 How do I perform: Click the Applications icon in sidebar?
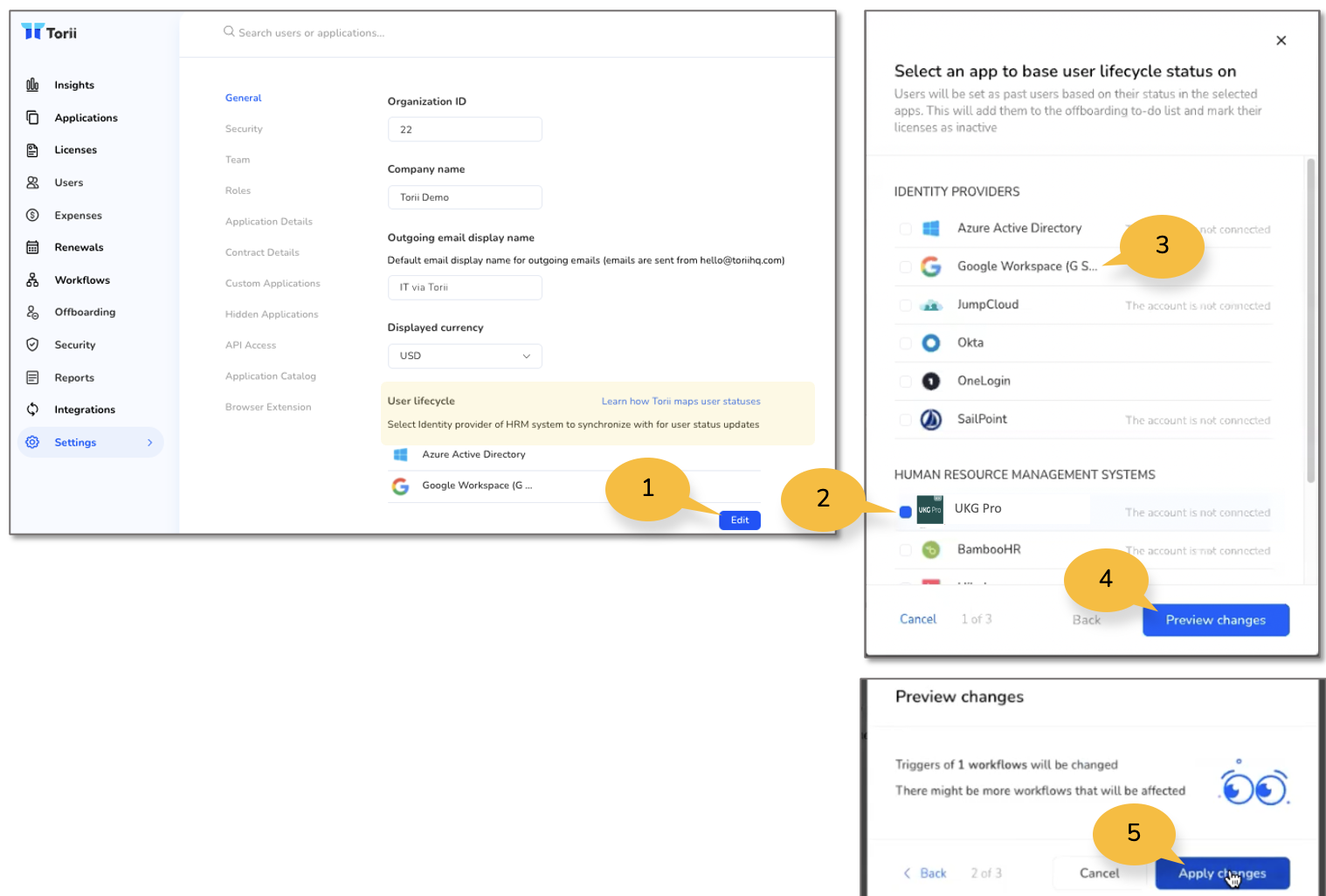(32, 117)
